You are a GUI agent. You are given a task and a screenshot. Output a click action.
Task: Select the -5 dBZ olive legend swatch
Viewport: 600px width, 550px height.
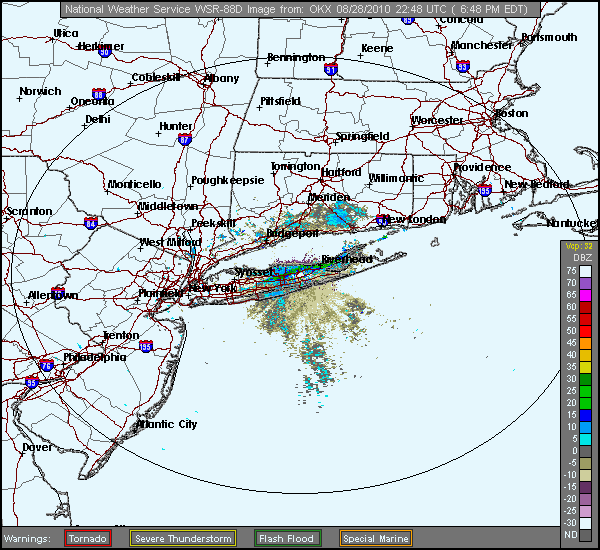pos(585,463)
